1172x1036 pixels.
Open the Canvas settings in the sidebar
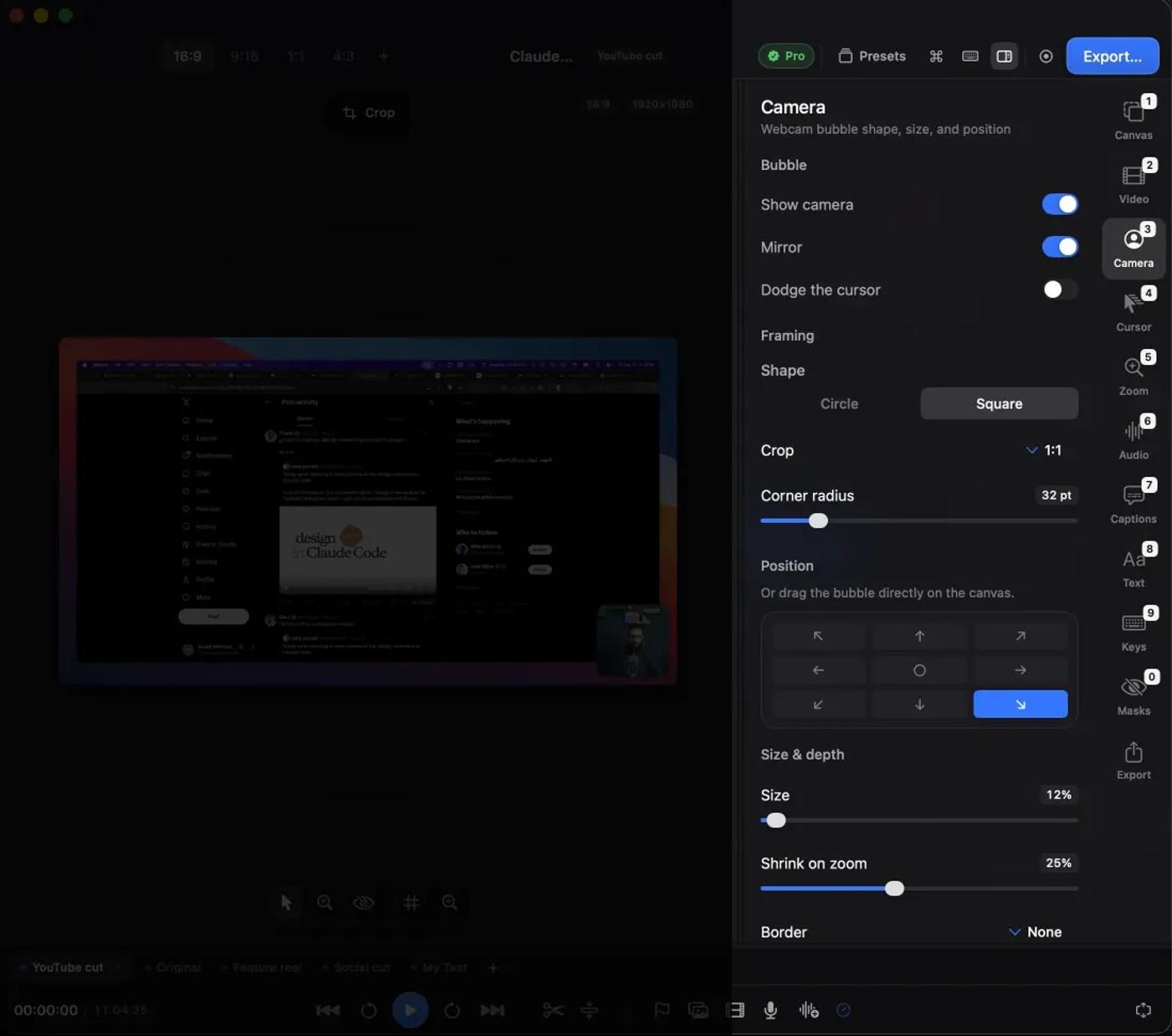1133,118
